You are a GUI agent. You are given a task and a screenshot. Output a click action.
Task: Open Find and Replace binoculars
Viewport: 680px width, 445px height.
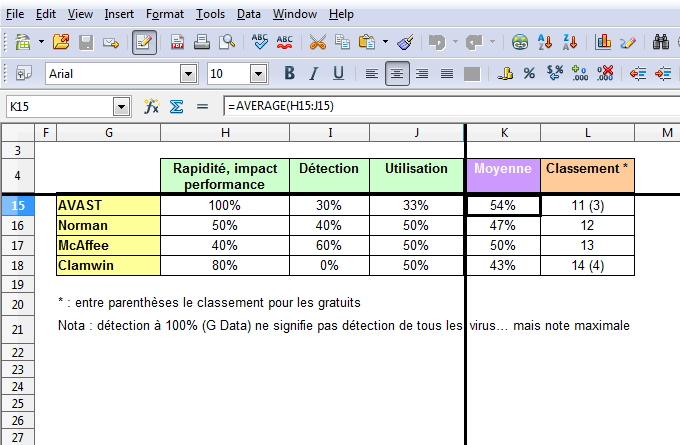click(661, 43)
